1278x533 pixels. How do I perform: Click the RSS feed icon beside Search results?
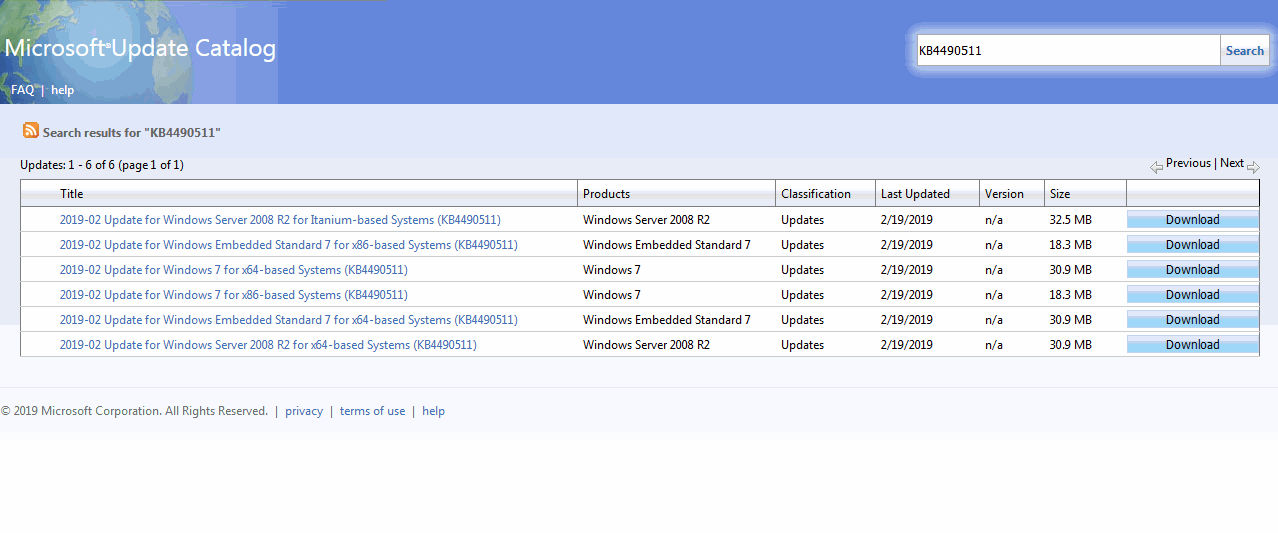click(31, 131)
